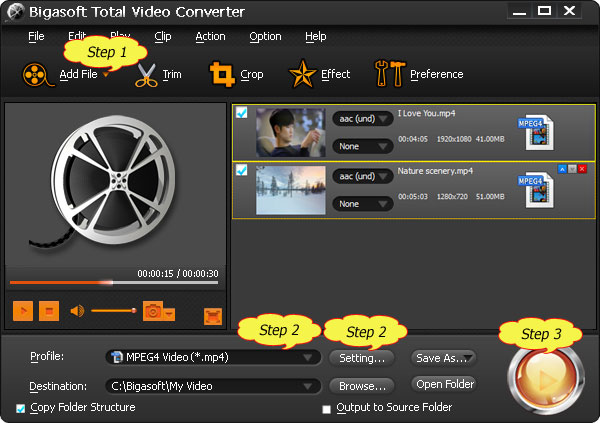
Task: Open the File menu
Action: [36, 36]
